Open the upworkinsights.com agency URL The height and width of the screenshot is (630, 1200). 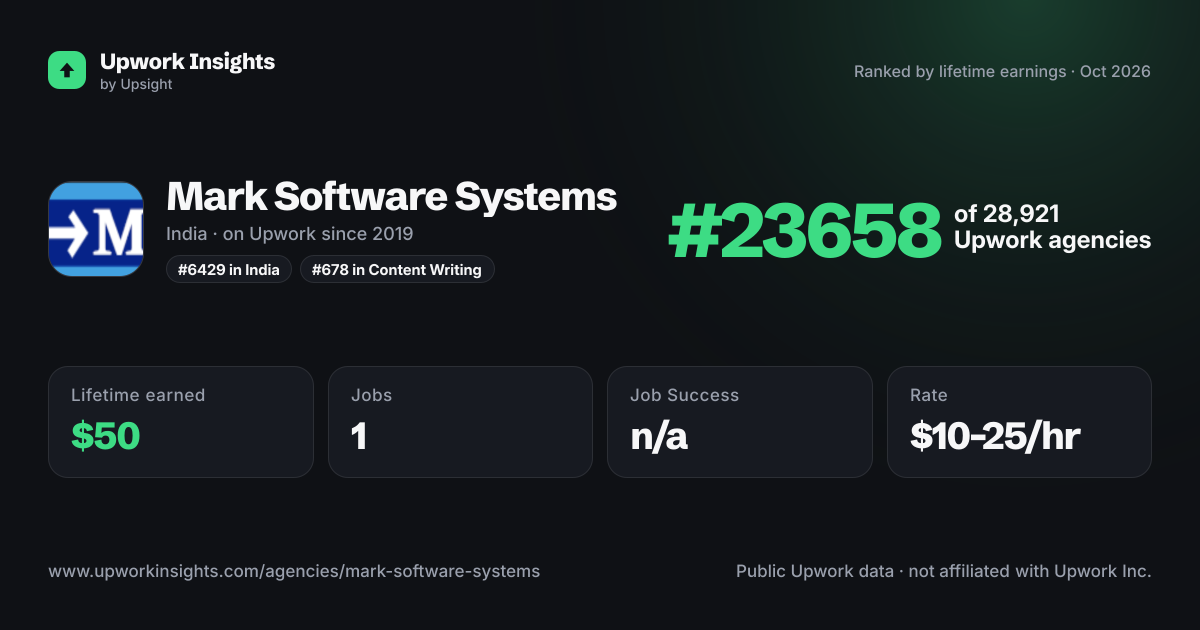(x=294, y=571)
